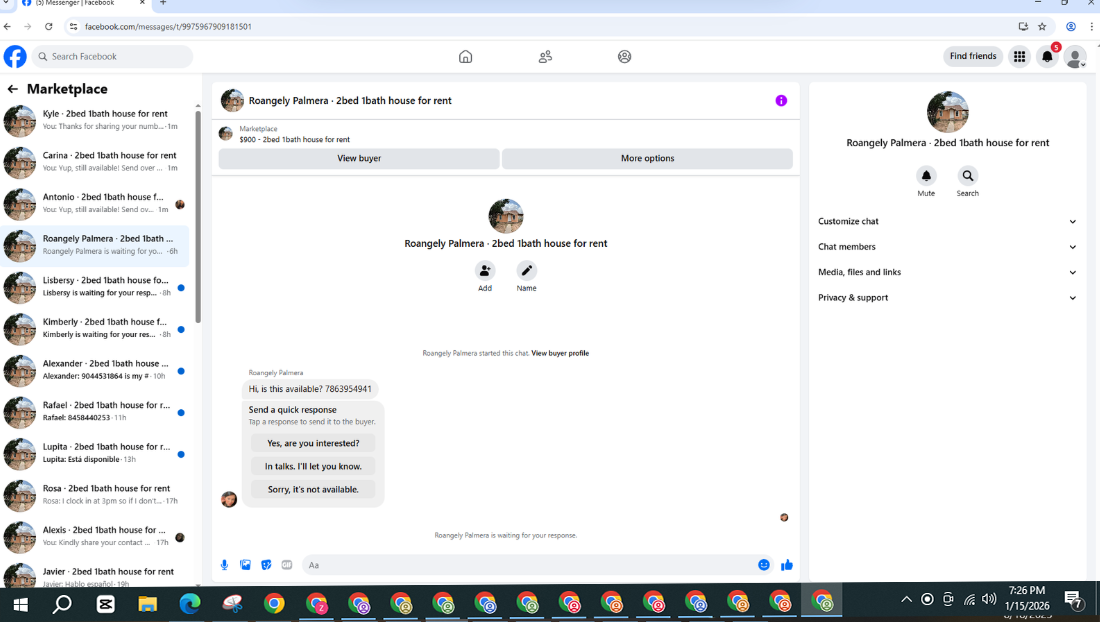Click the Search Facebook field
The width and height of the screenshot is (1100, 622).
click(112, 57)
